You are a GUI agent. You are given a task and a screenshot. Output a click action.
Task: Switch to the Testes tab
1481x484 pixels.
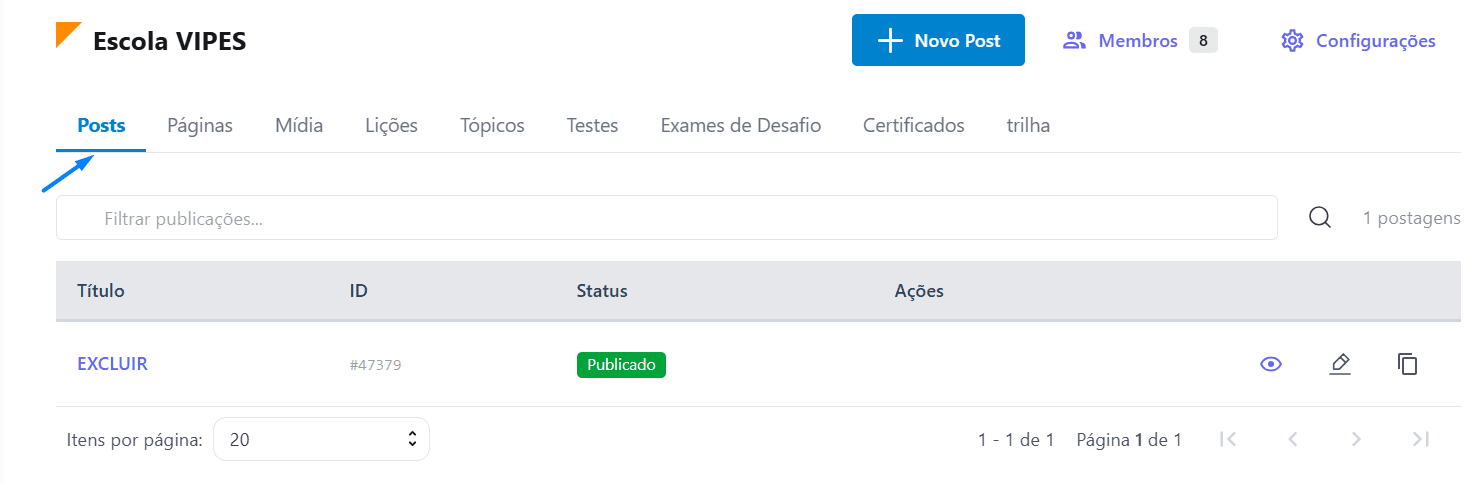pos(592,126)
